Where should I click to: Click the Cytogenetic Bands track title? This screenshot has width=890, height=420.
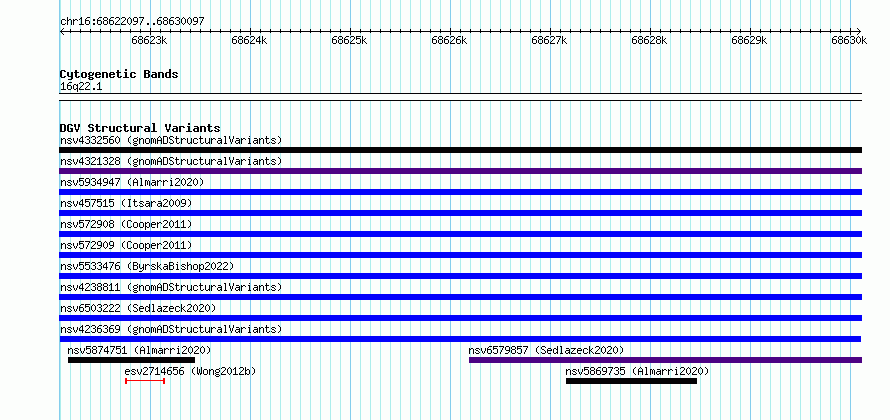(x=119, y=74)
